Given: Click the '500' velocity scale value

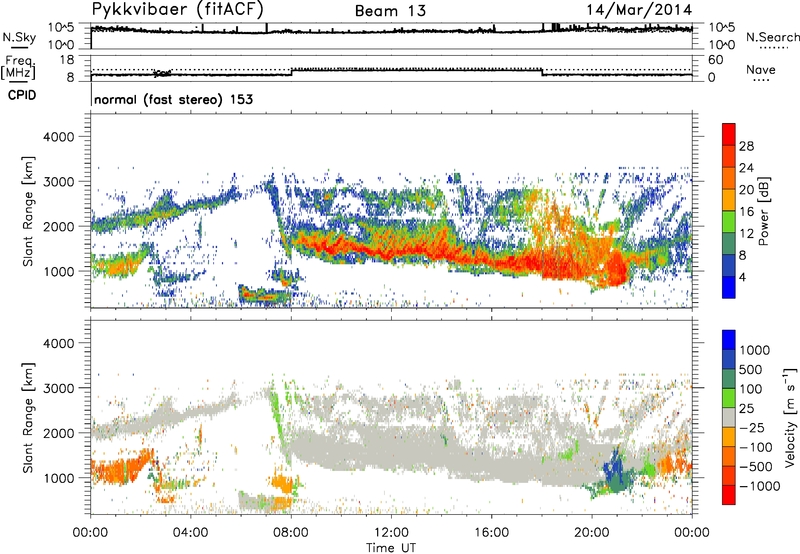Looking at the screenshot, I should coord(751,369).
